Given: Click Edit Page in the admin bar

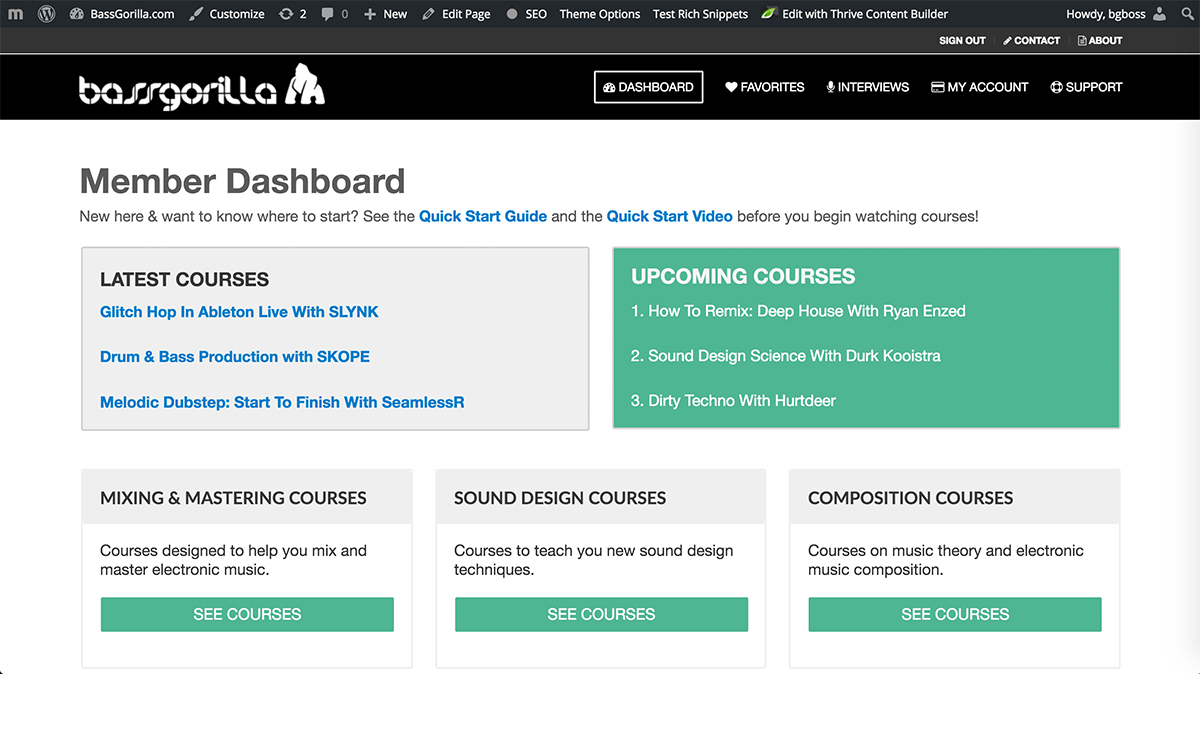Looking at the screenshot, I should pos(456,14).
